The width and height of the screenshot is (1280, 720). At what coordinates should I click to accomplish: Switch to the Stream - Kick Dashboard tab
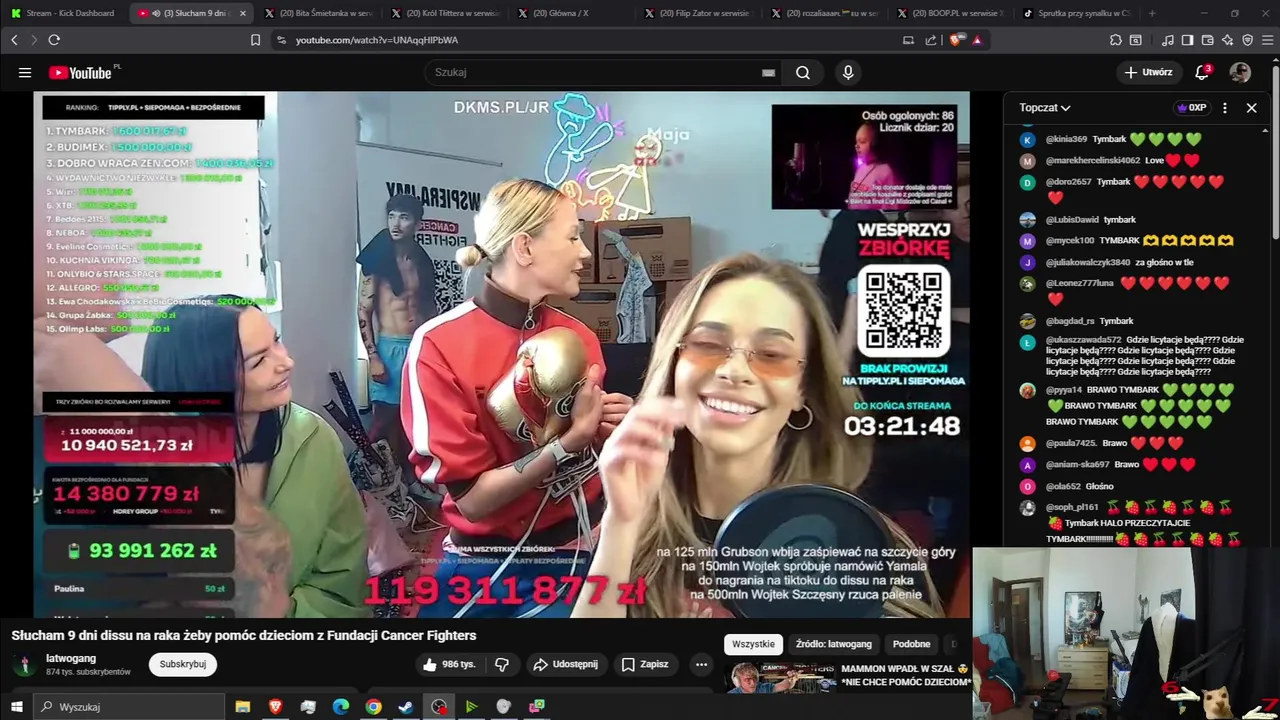(61, 13)
